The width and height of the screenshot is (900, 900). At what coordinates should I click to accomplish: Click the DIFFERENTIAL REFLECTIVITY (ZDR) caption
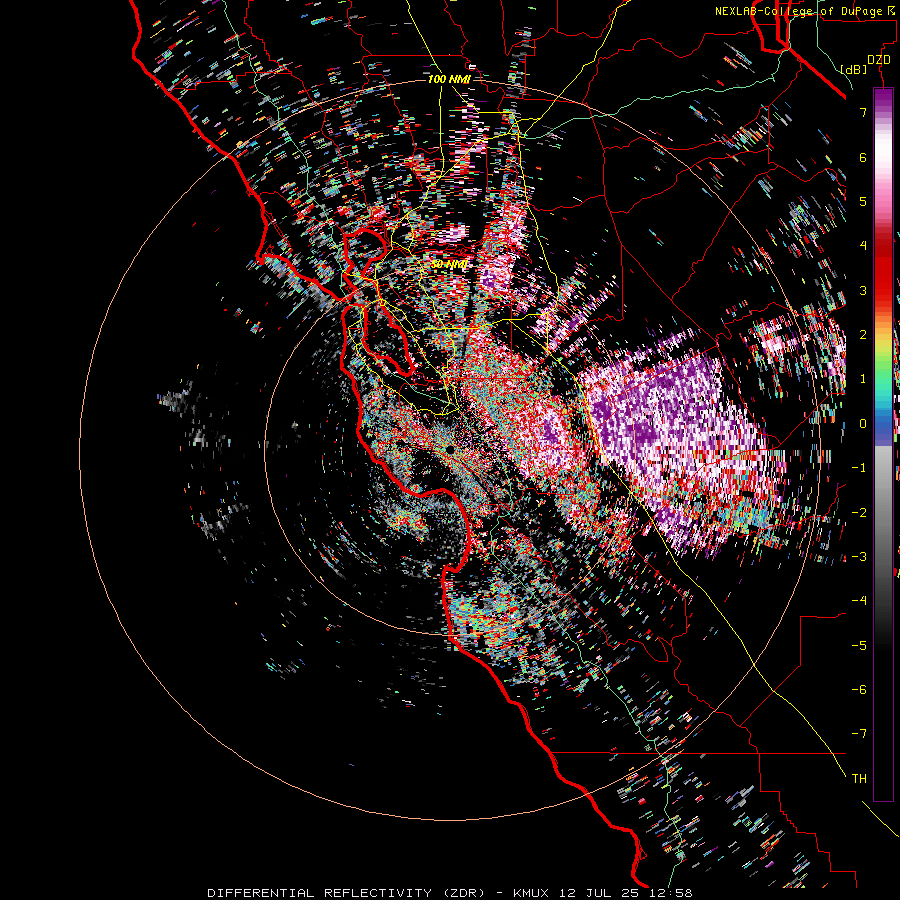tap(346, 893)
